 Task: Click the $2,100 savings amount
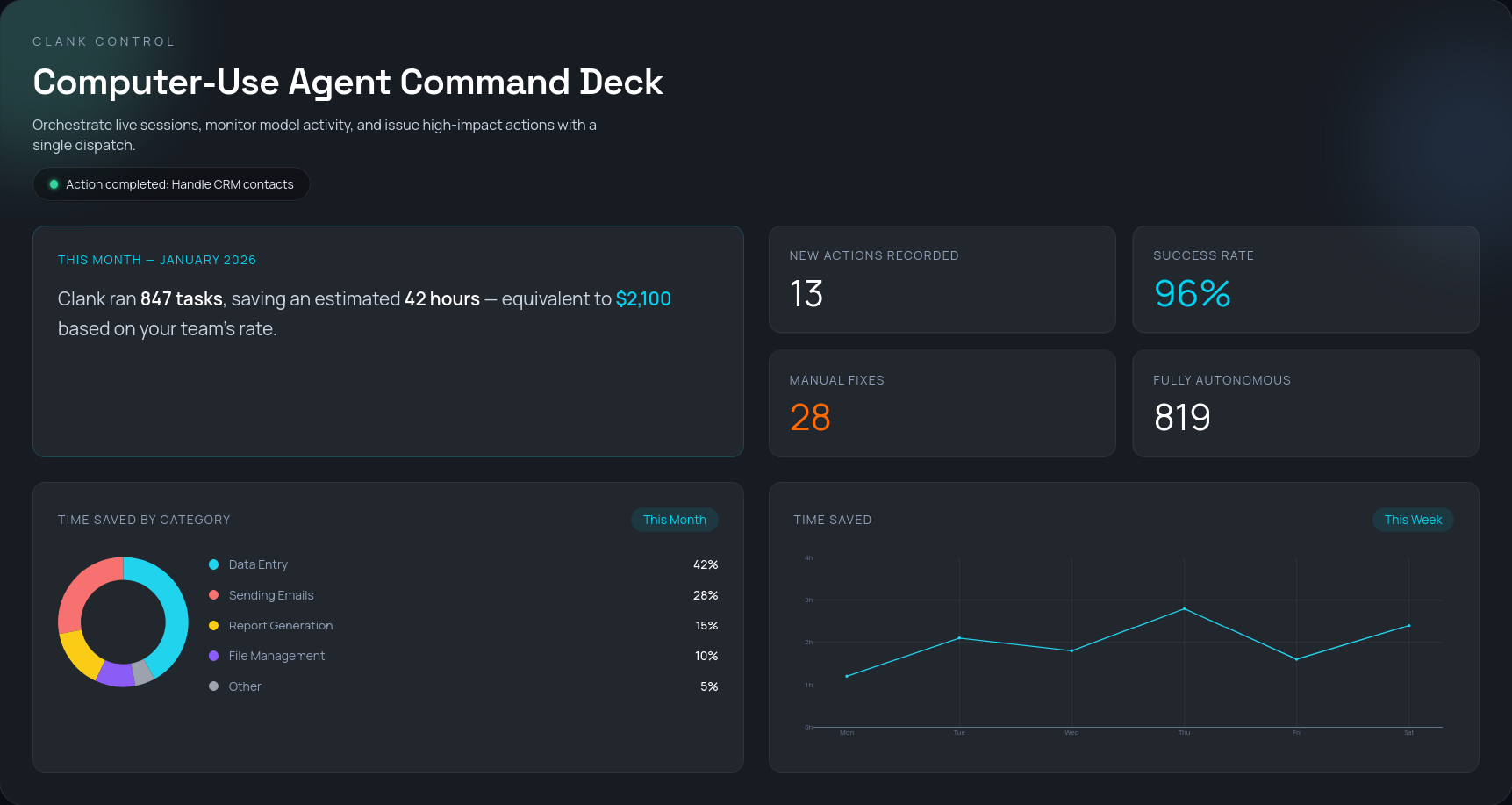(643, 298)
